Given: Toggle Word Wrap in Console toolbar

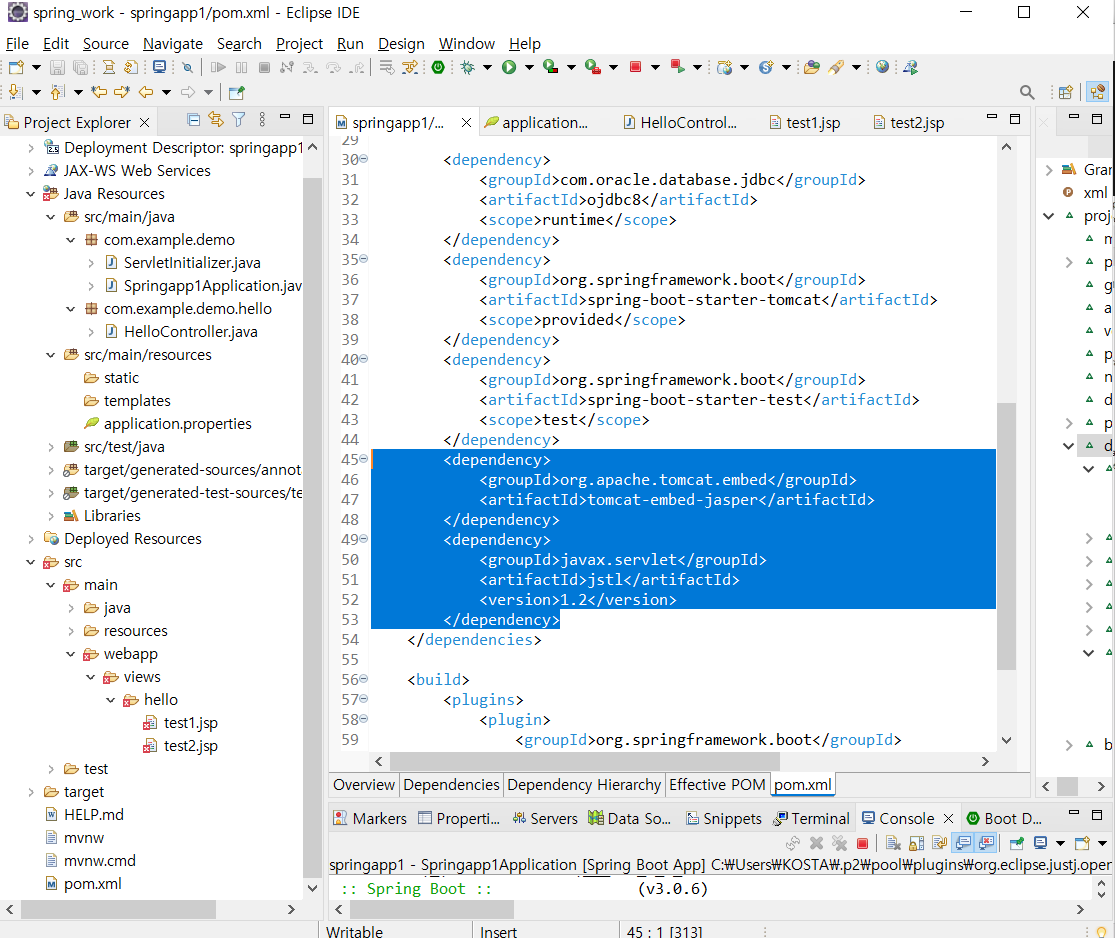Looking at the screenshot, I should coord(940,843).
